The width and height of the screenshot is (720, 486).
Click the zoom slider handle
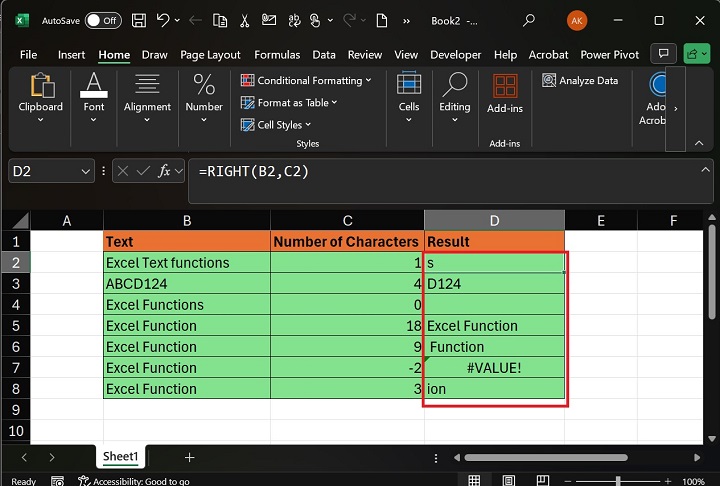coord(617,481)
